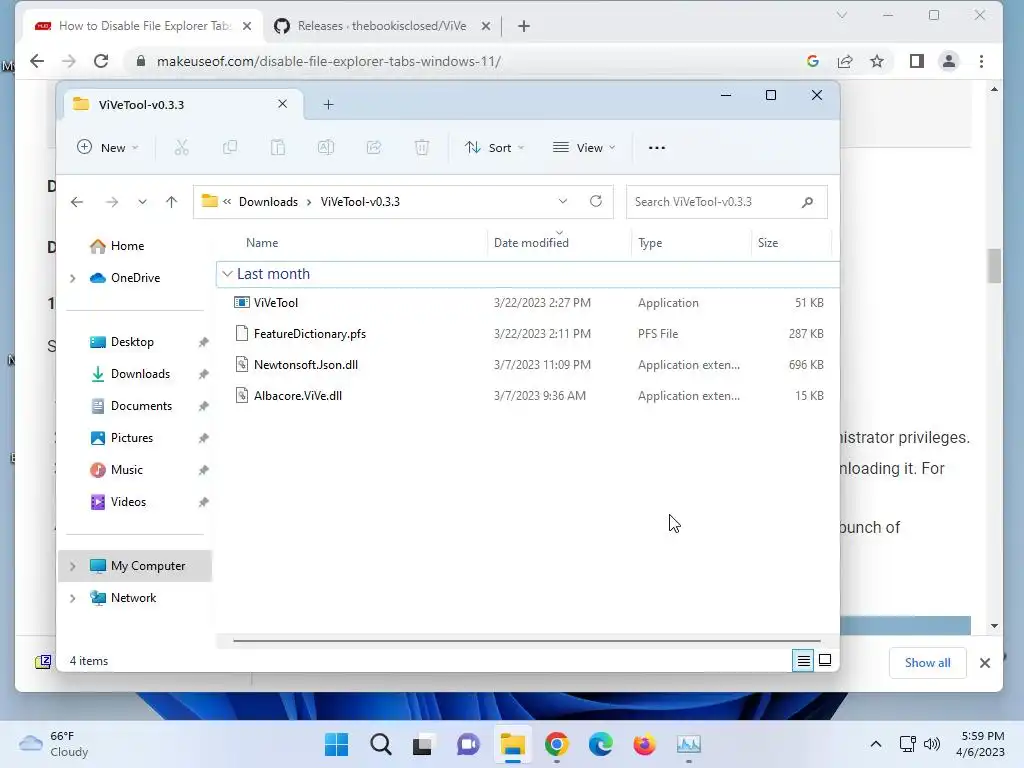Screen dimensions: 1024x768
Task: Open Windows Start menu
Action: tap(337, 744)
